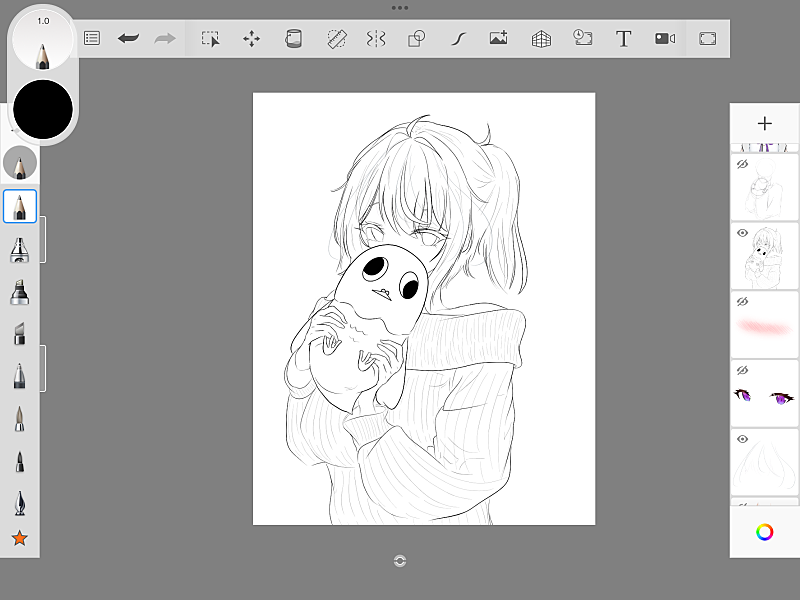Select the line art layer thumbnail

[764, 256]
